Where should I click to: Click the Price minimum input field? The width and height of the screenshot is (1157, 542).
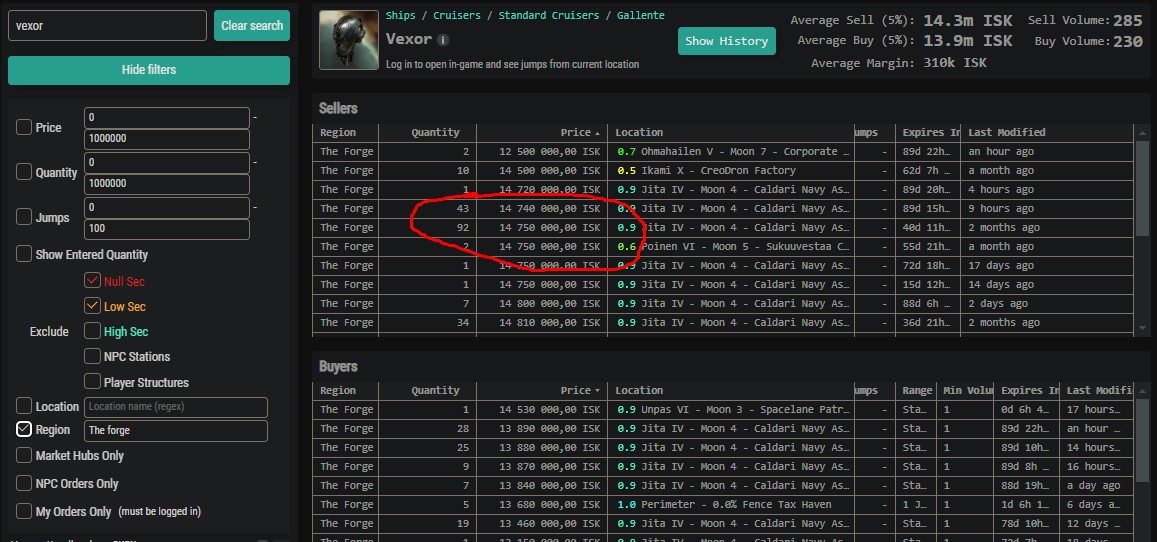pos(167,118)
